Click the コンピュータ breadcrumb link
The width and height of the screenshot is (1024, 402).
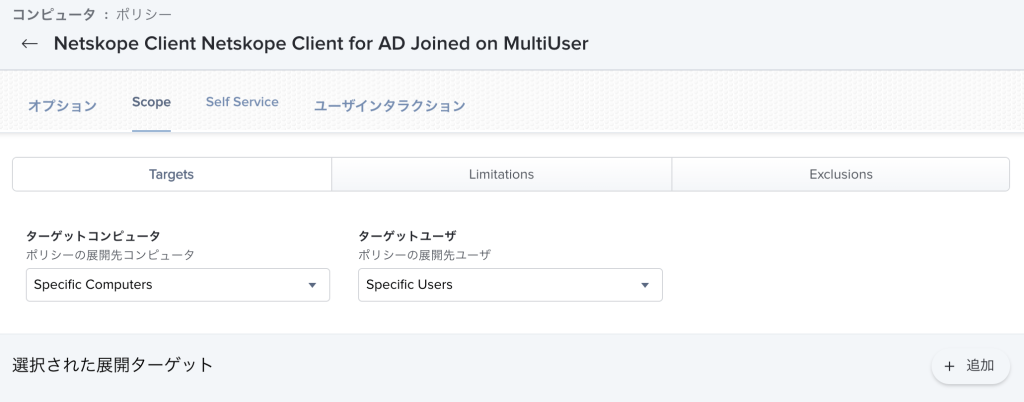[54, 14]
